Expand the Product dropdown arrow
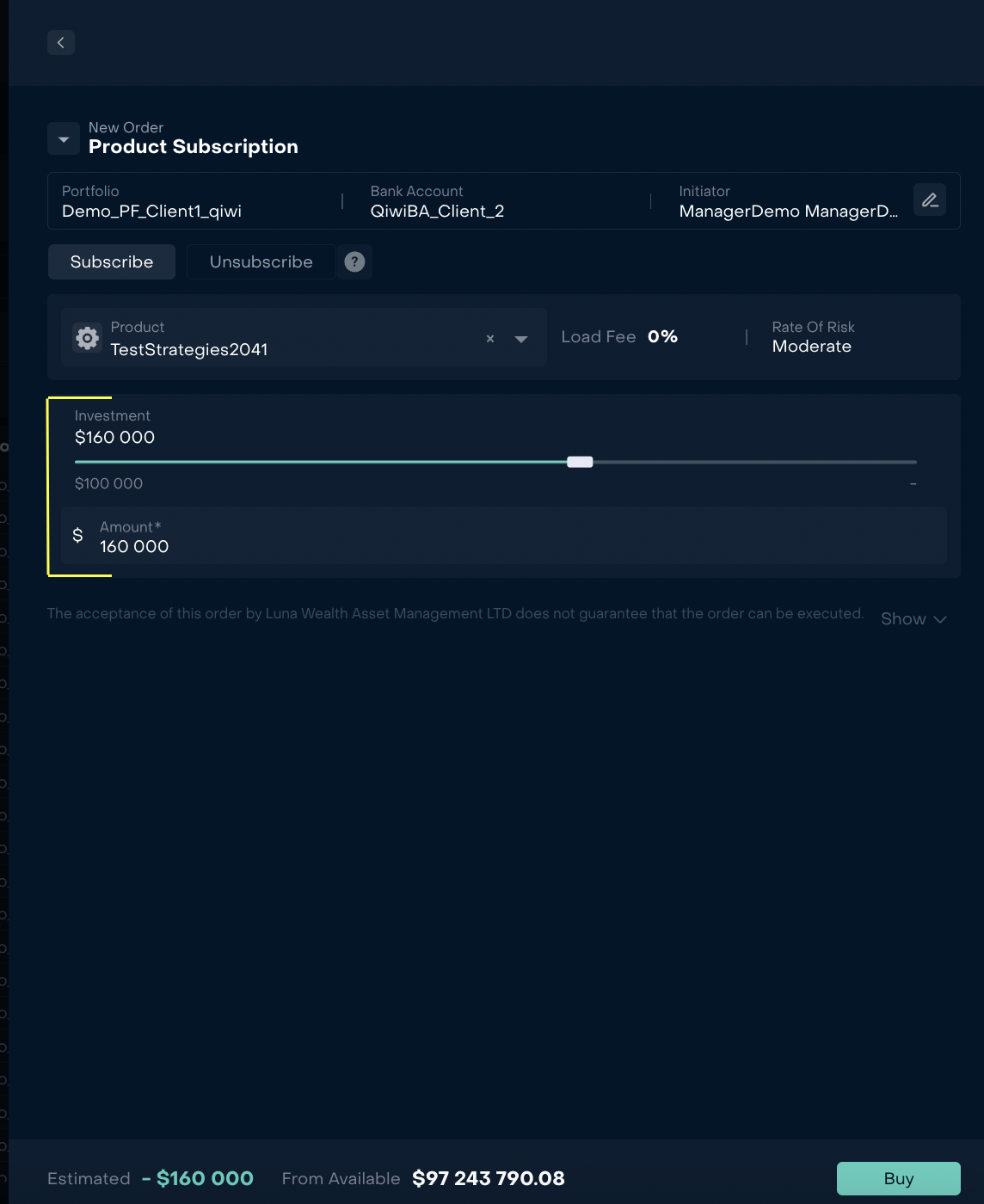 521,339
